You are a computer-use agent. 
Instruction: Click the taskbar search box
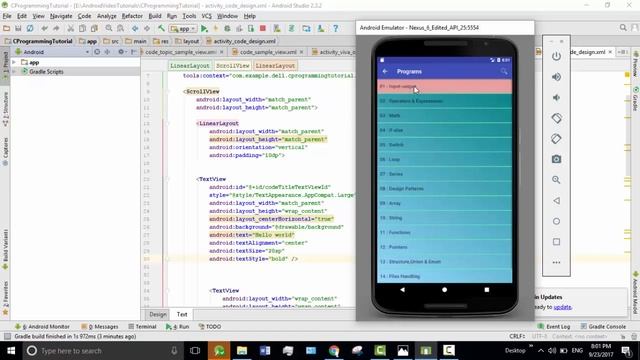point(102,351)
